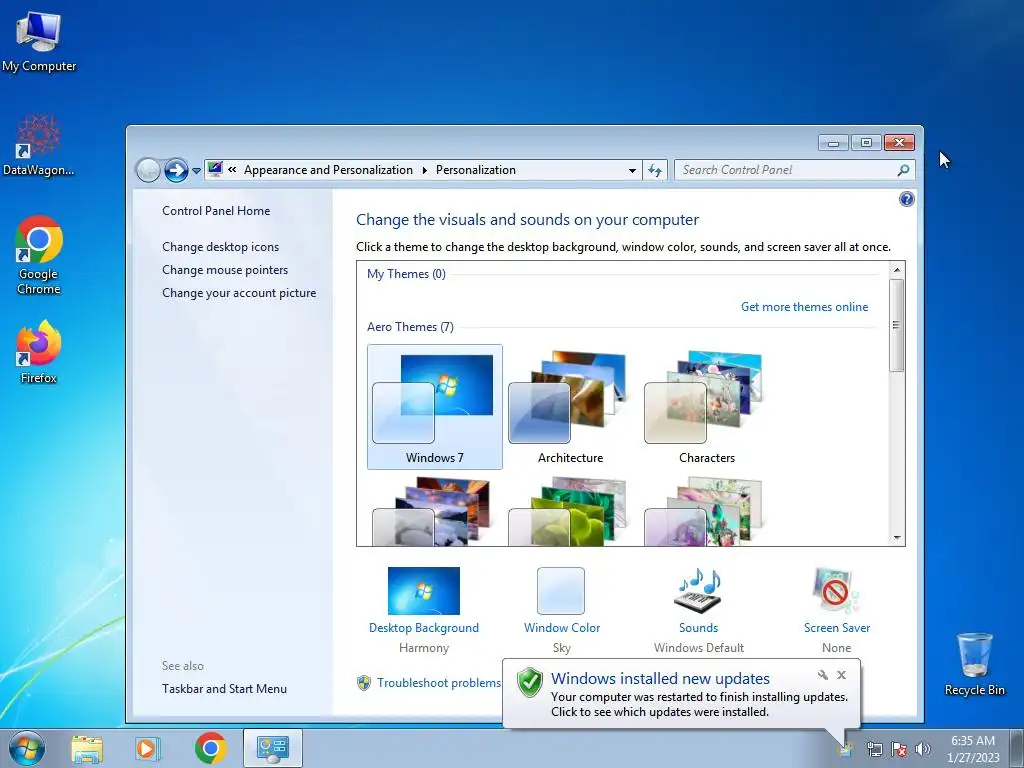Launch Google Chrome from the desktop

click(39, 255)
